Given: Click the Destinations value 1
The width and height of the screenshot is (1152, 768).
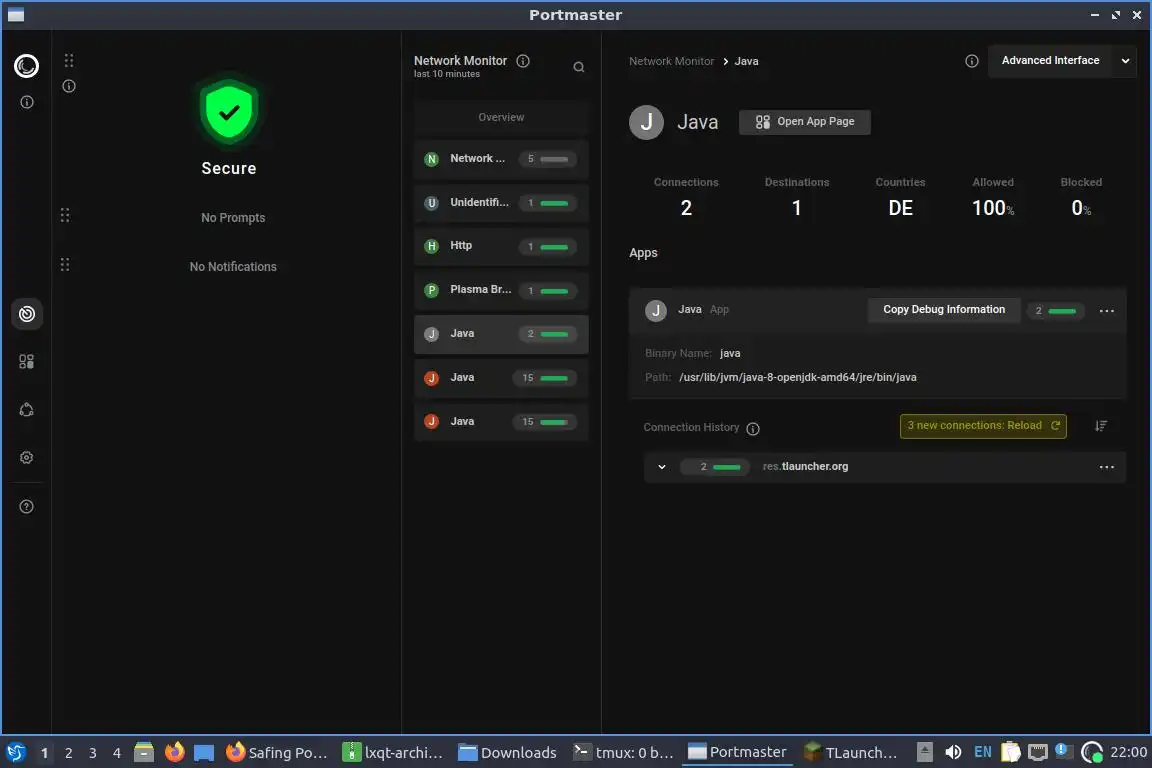Looking at the screenshot, I should 796,209.
